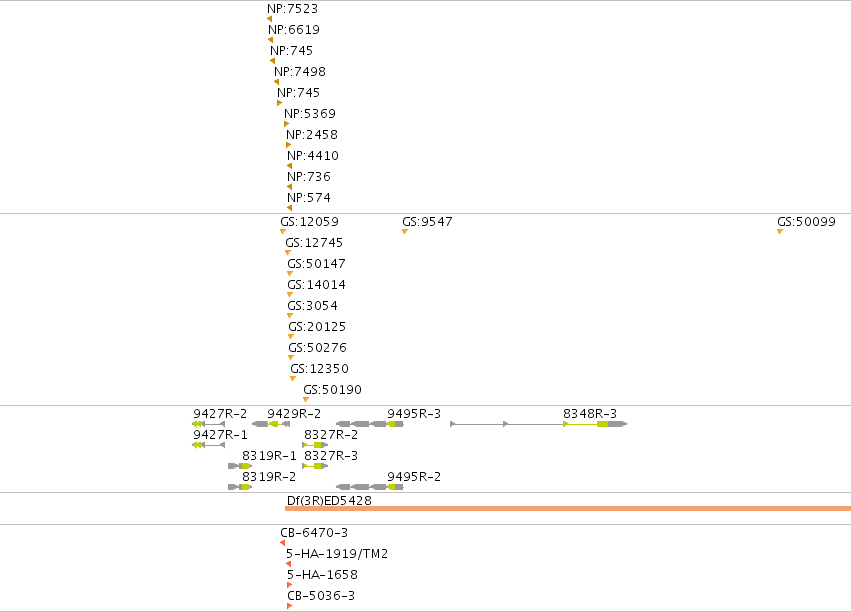Viewport: 851px width, 612px height.
Task: Click the GS:9547 feature label
Action: pyautogui.click(x=427, y=222)
